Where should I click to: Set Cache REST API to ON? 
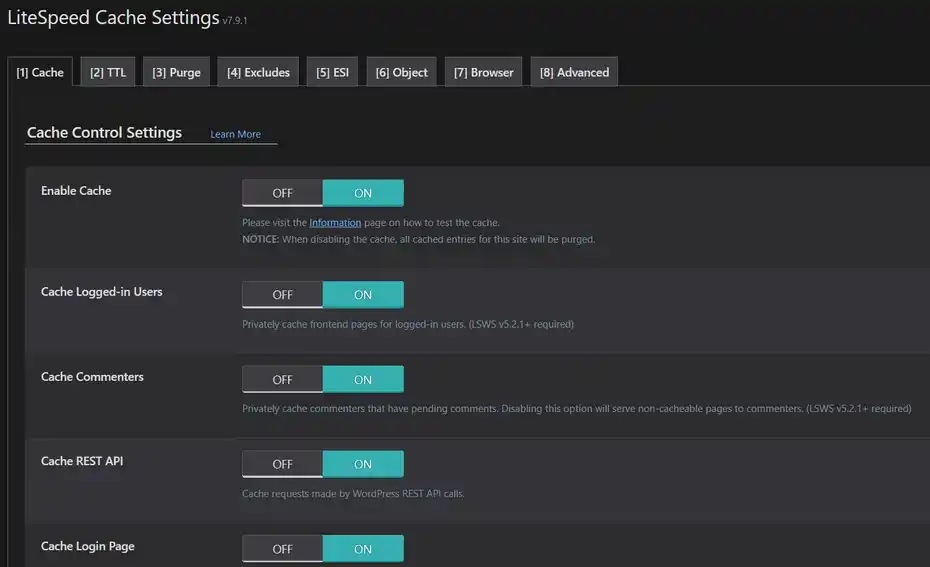click(x=363, y=464)
